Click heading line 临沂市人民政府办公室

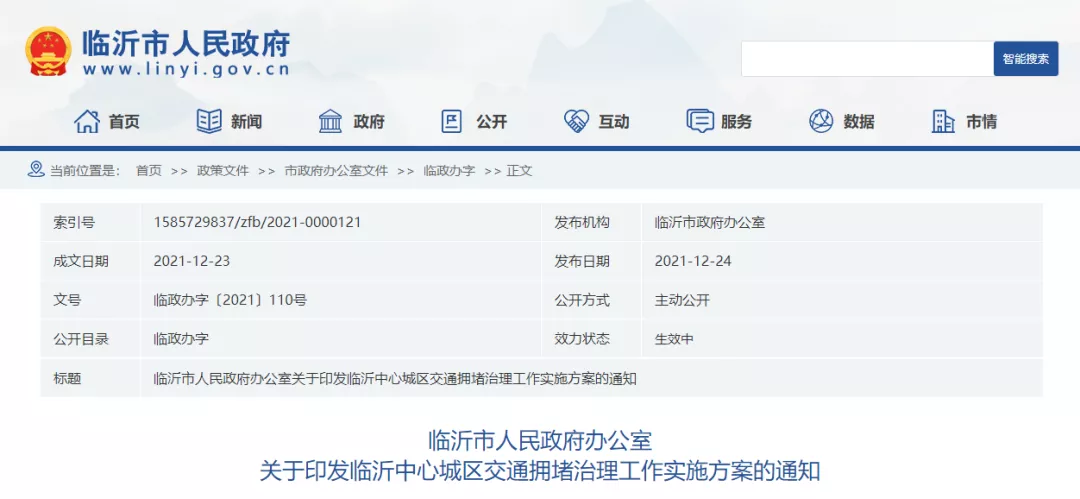(x=540, y=440)
